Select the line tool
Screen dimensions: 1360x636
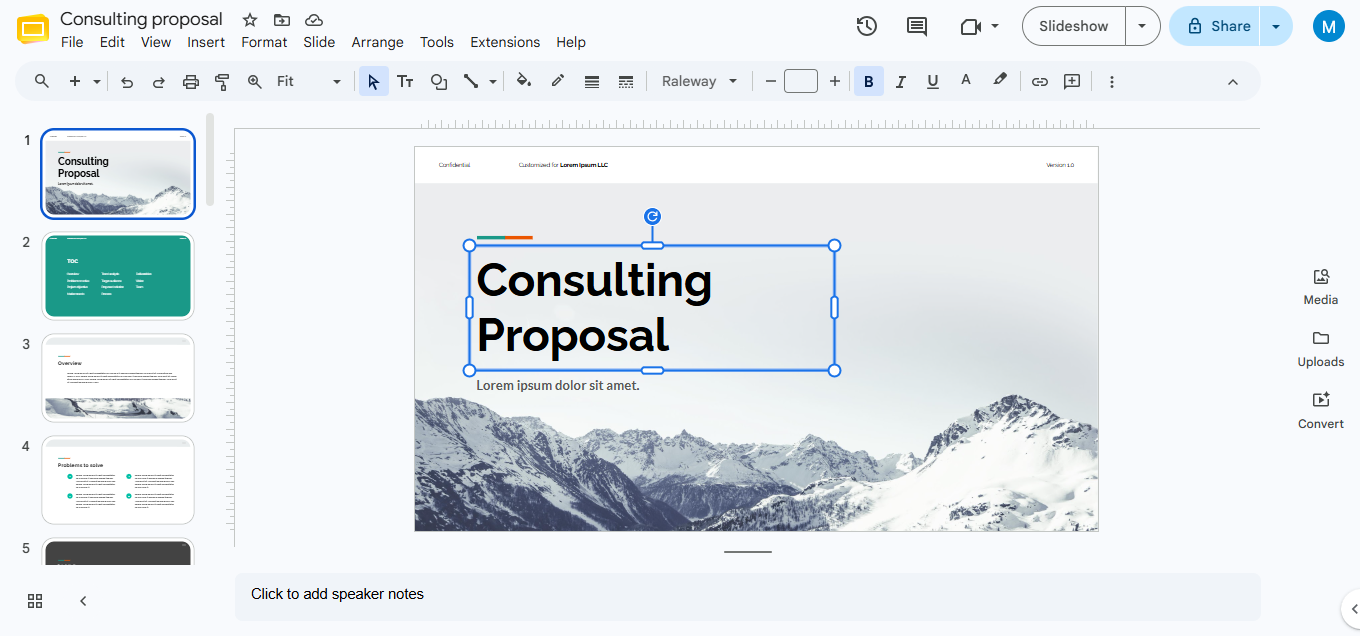tap(471, 82)
